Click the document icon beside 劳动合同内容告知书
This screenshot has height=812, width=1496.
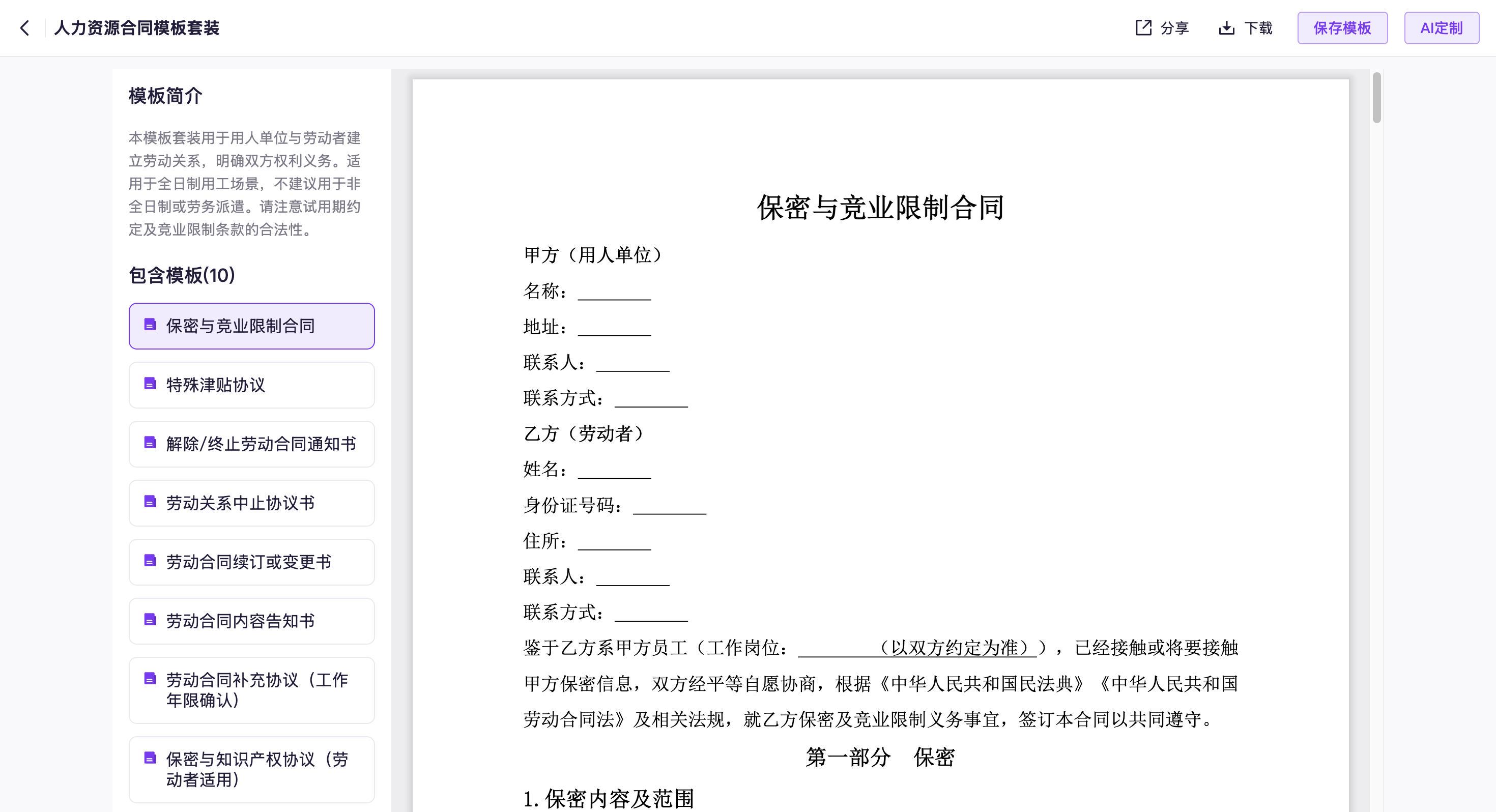pos(150,620)
